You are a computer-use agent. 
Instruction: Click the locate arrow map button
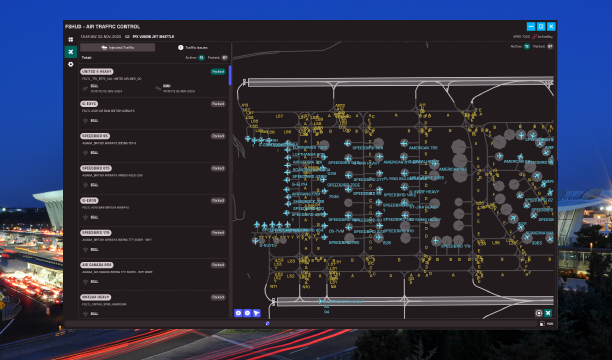[x=256, y=313]
